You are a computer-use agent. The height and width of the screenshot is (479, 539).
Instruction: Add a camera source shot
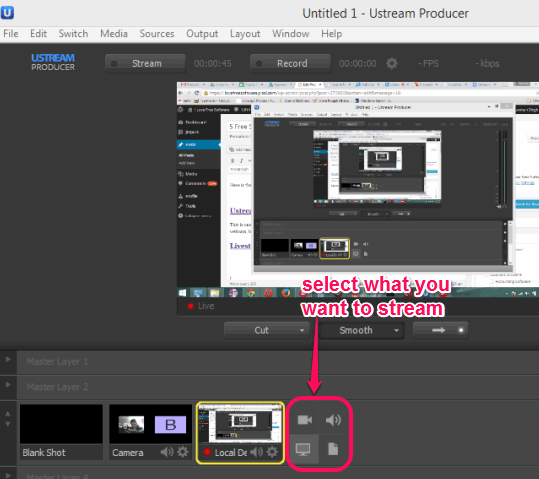tap(305, 420)
